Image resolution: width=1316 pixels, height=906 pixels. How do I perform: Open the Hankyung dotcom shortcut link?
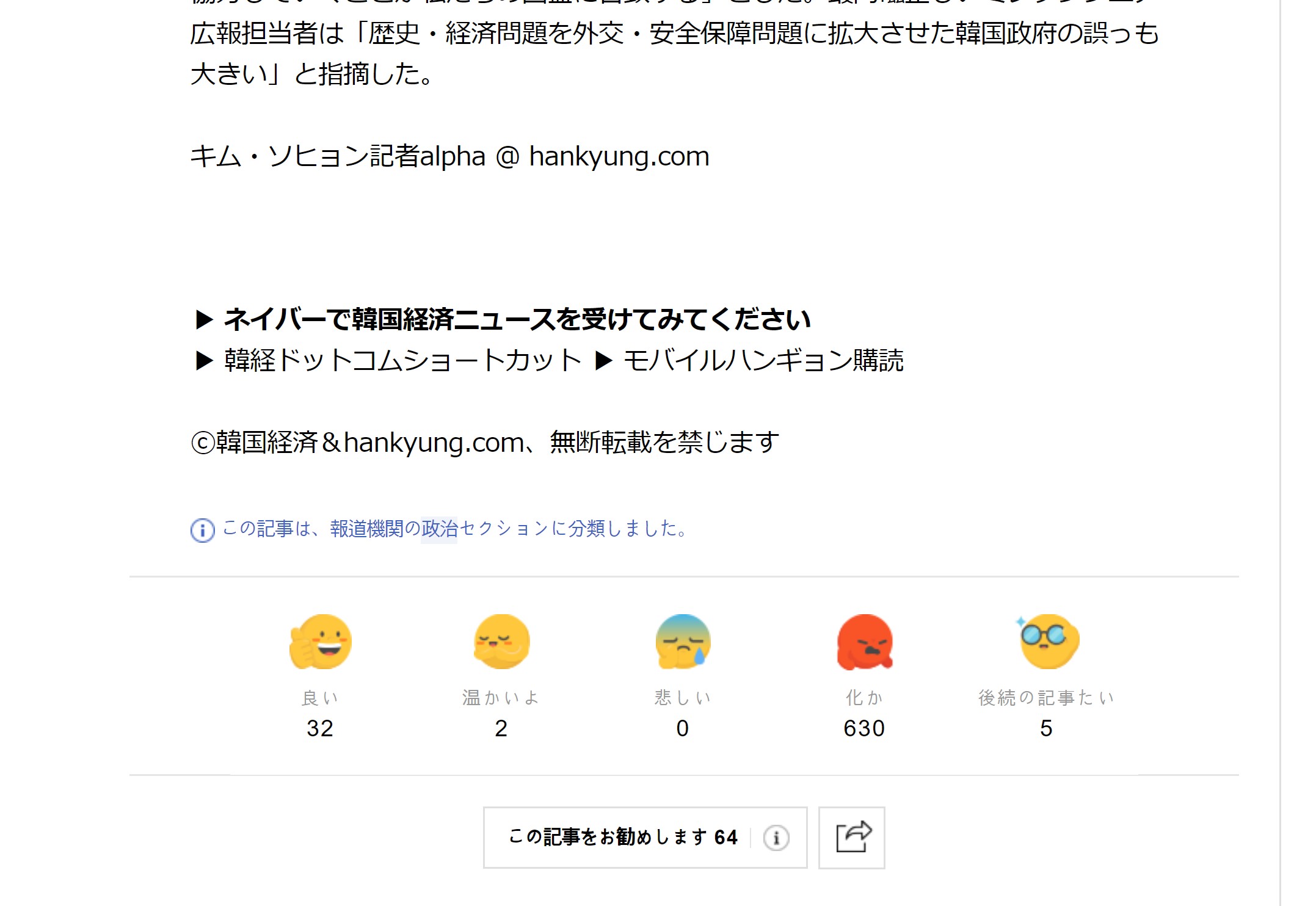pos(403,360)
